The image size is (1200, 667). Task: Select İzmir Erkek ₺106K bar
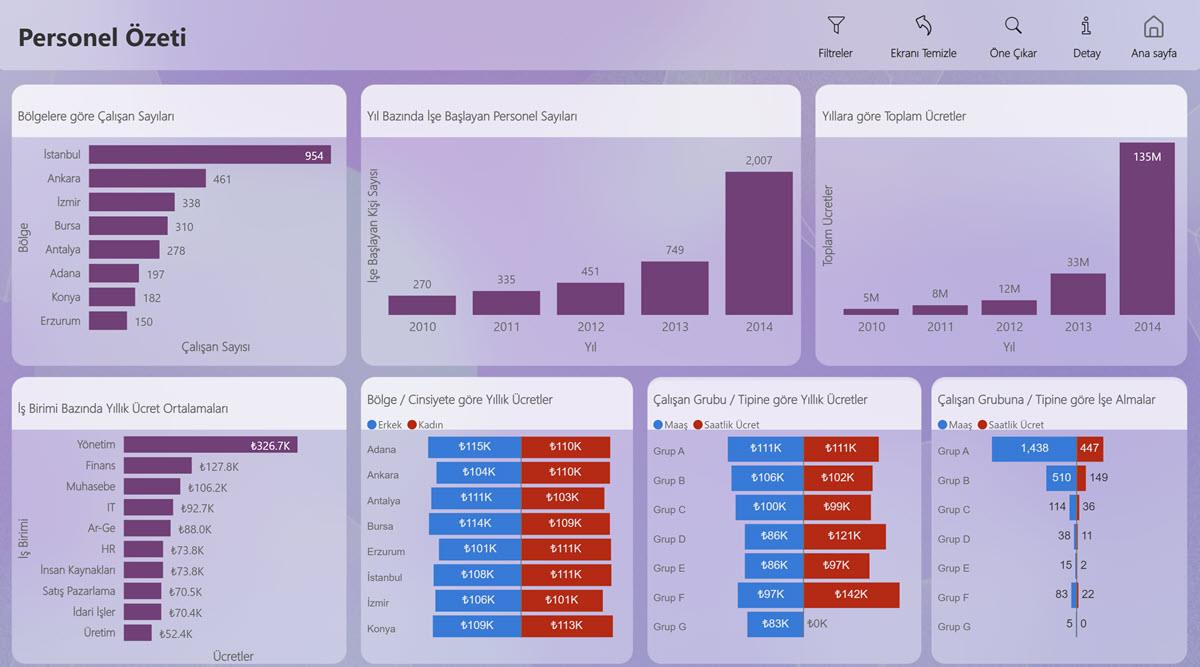pos(478,600)
